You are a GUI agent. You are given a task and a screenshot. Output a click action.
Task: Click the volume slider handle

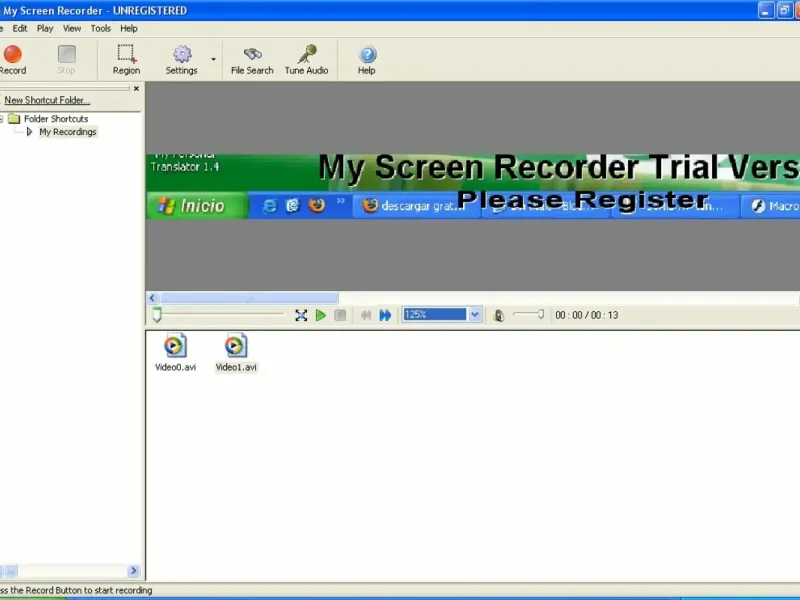coord(541,314)
